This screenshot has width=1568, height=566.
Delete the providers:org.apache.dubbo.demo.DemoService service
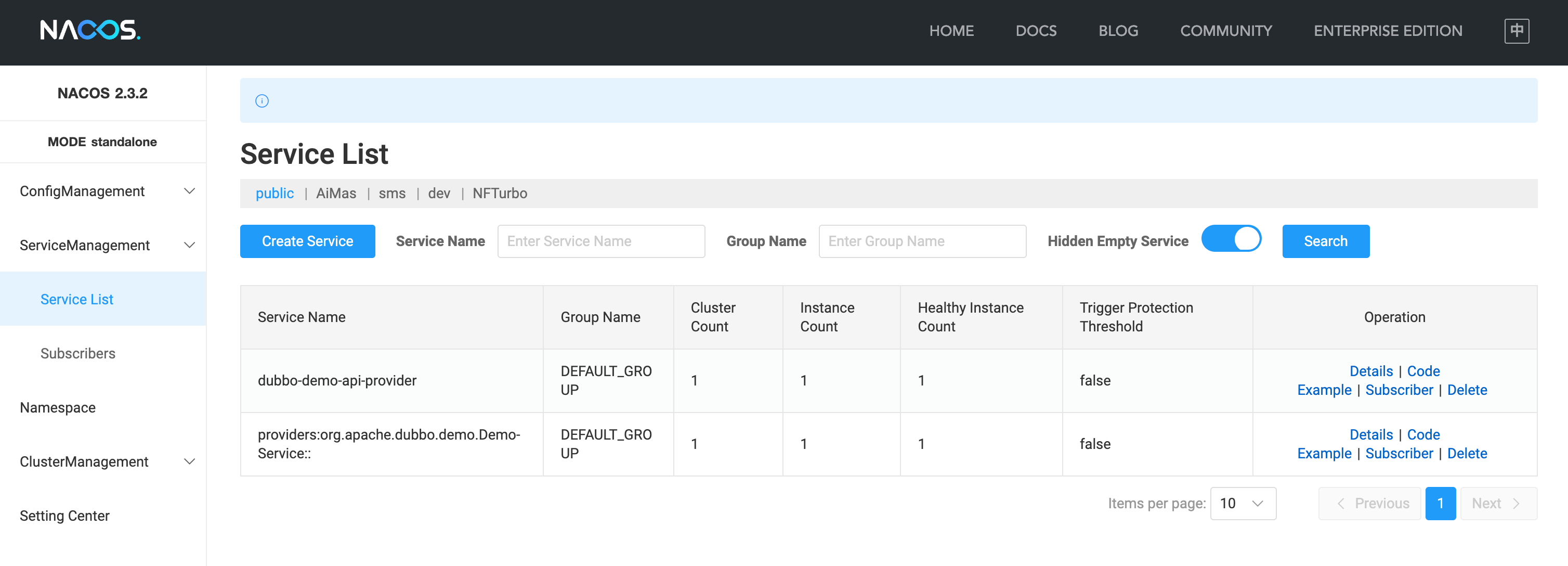click(x=1467, y=453)
